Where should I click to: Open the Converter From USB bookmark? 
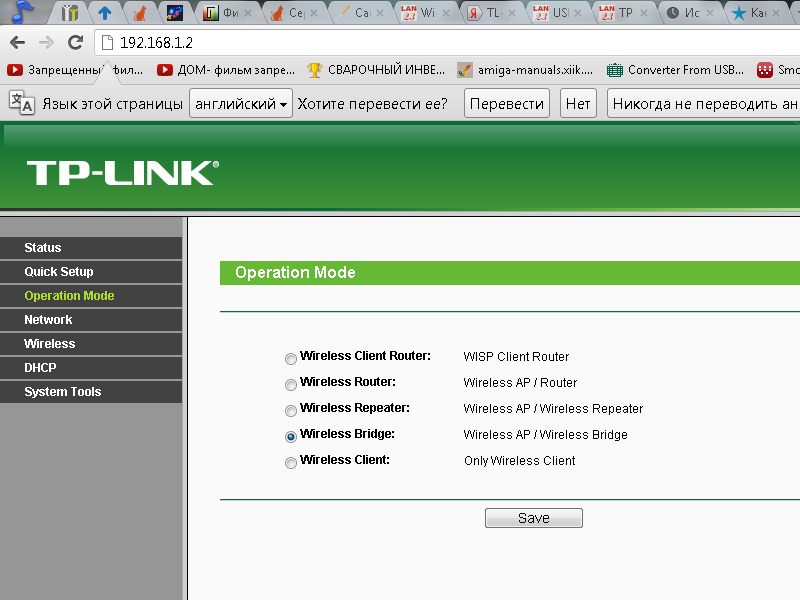coord(675,70)
